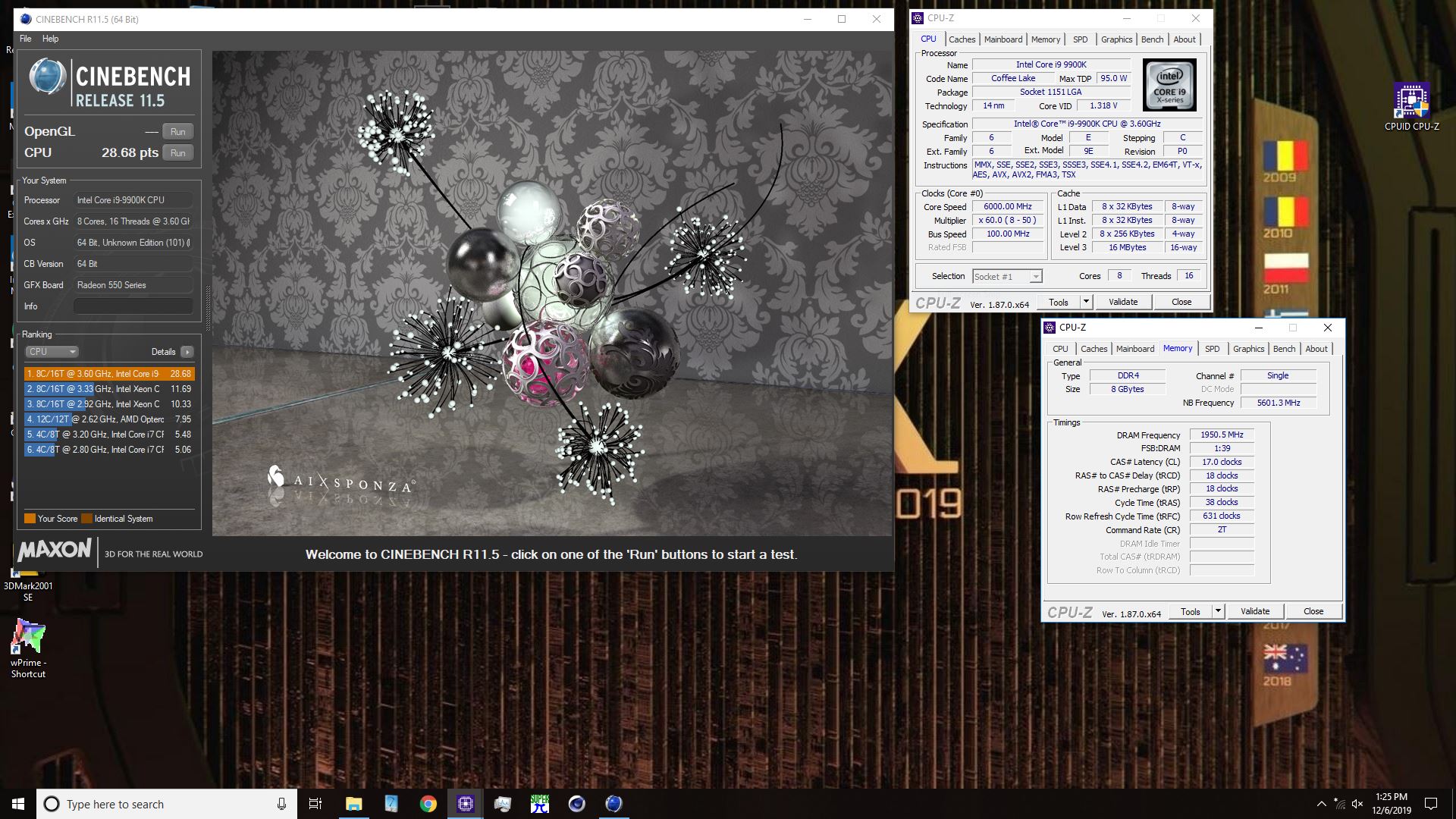Click Tools button in CPU-Z Memory window
Image resolution: width=1456 pixels, height=819 pixels.
(x=1191, y=611)
